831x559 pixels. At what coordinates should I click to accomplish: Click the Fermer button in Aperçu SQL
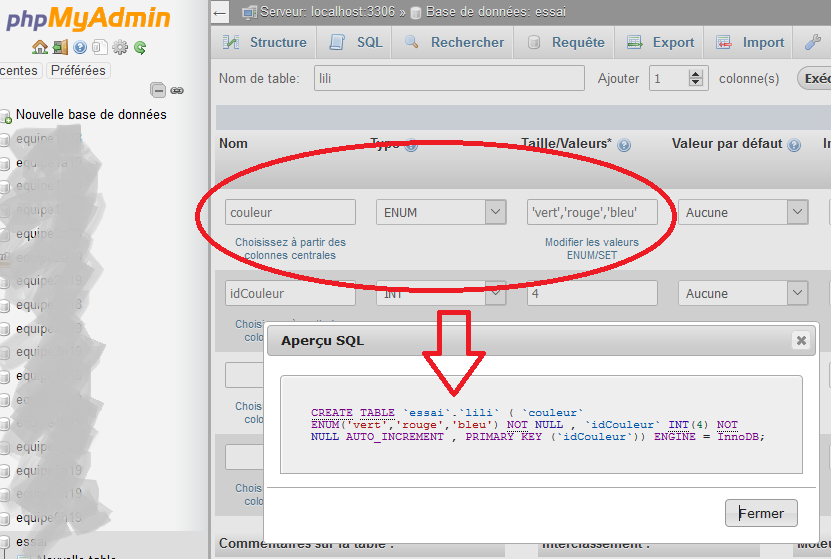point(761,513)
